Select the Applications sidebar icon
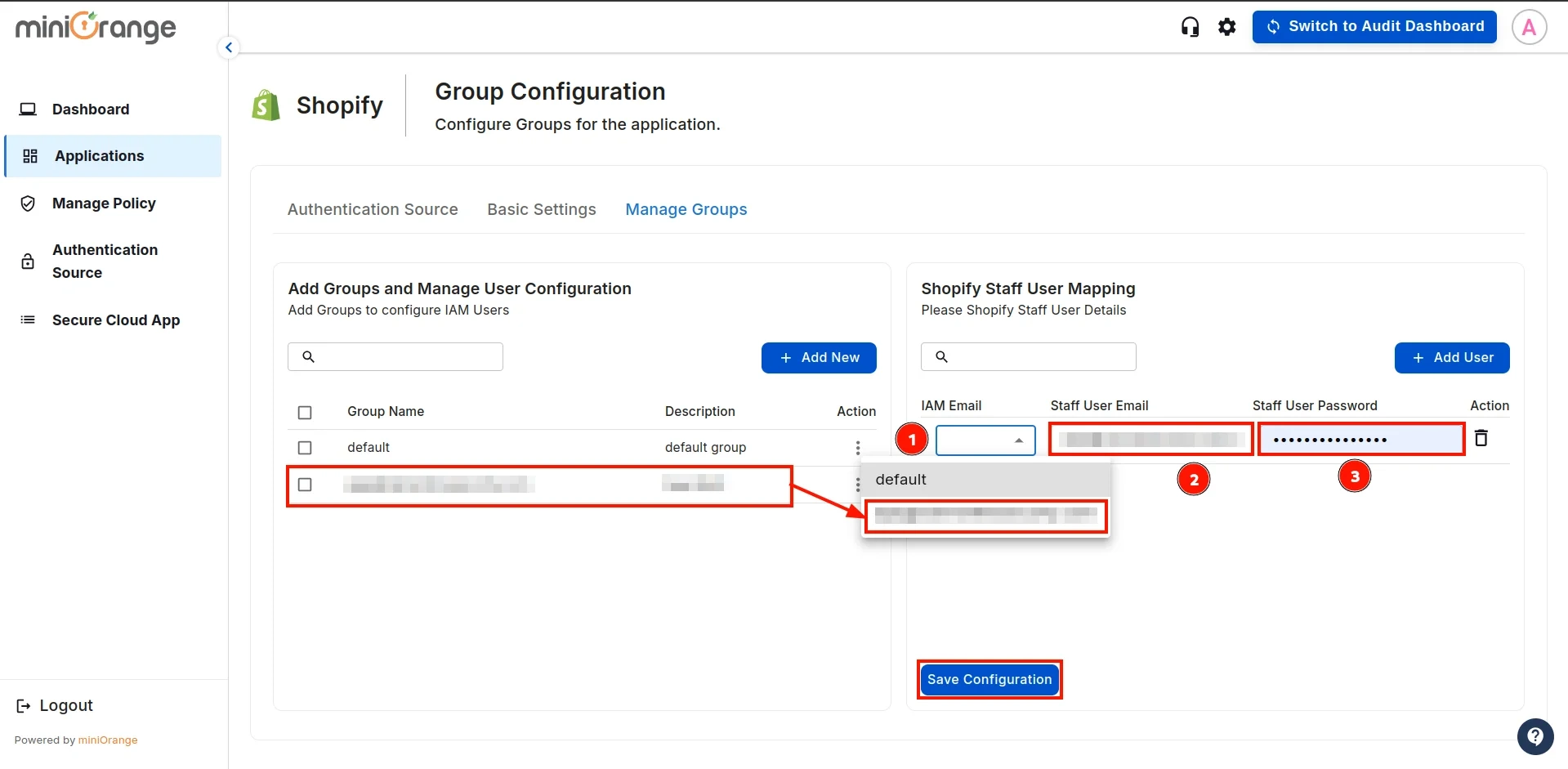Screen dimensions: 1568x769 click(x=29, y=156)
